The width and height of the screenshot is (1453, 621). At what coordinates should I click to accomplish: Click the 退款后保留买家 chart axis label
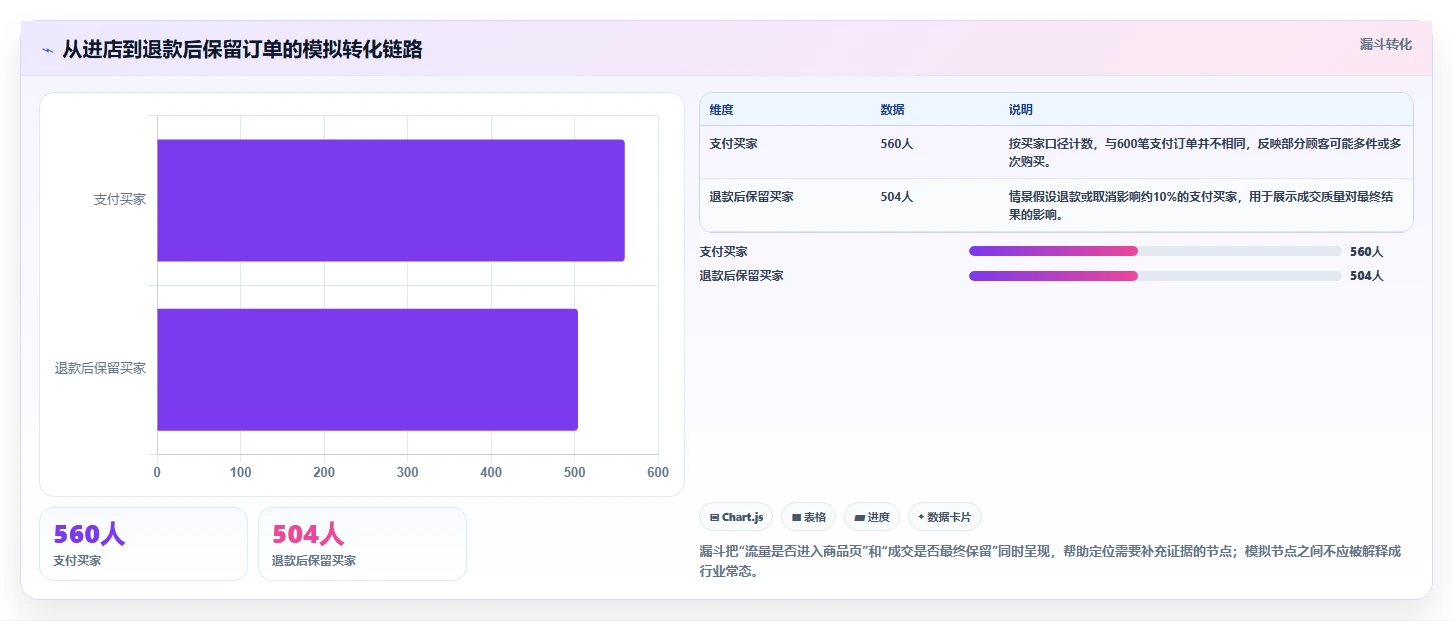click(x=100, y=369)
